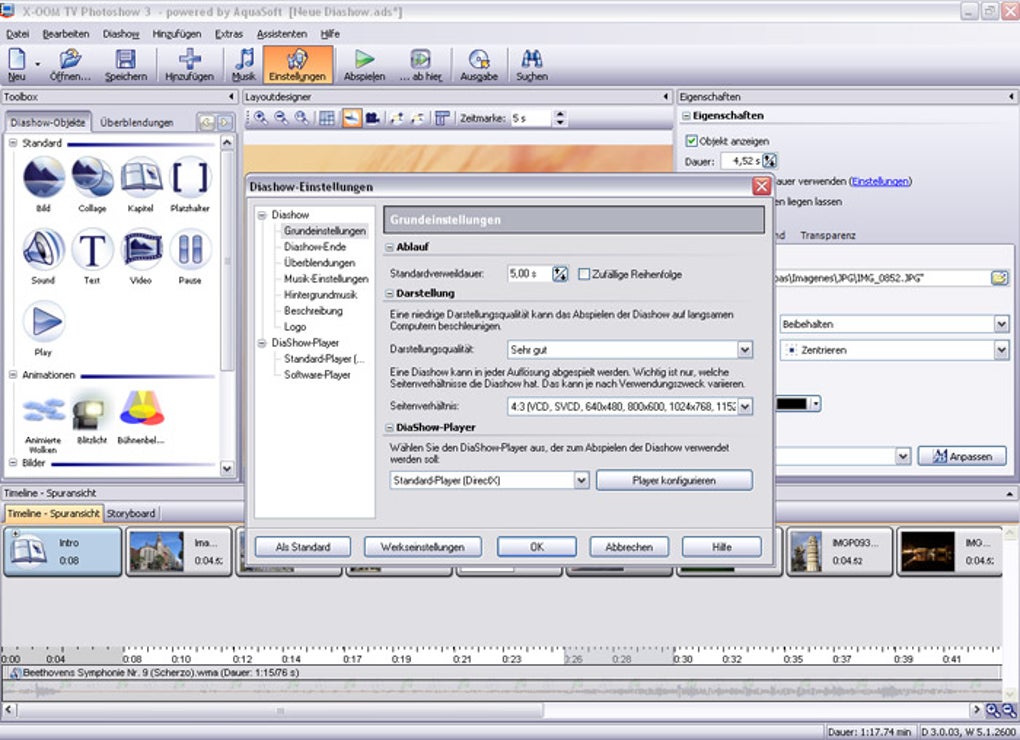
Task: Open the Standard-Player (DirectX) dropdown
Action: (581, 481)
